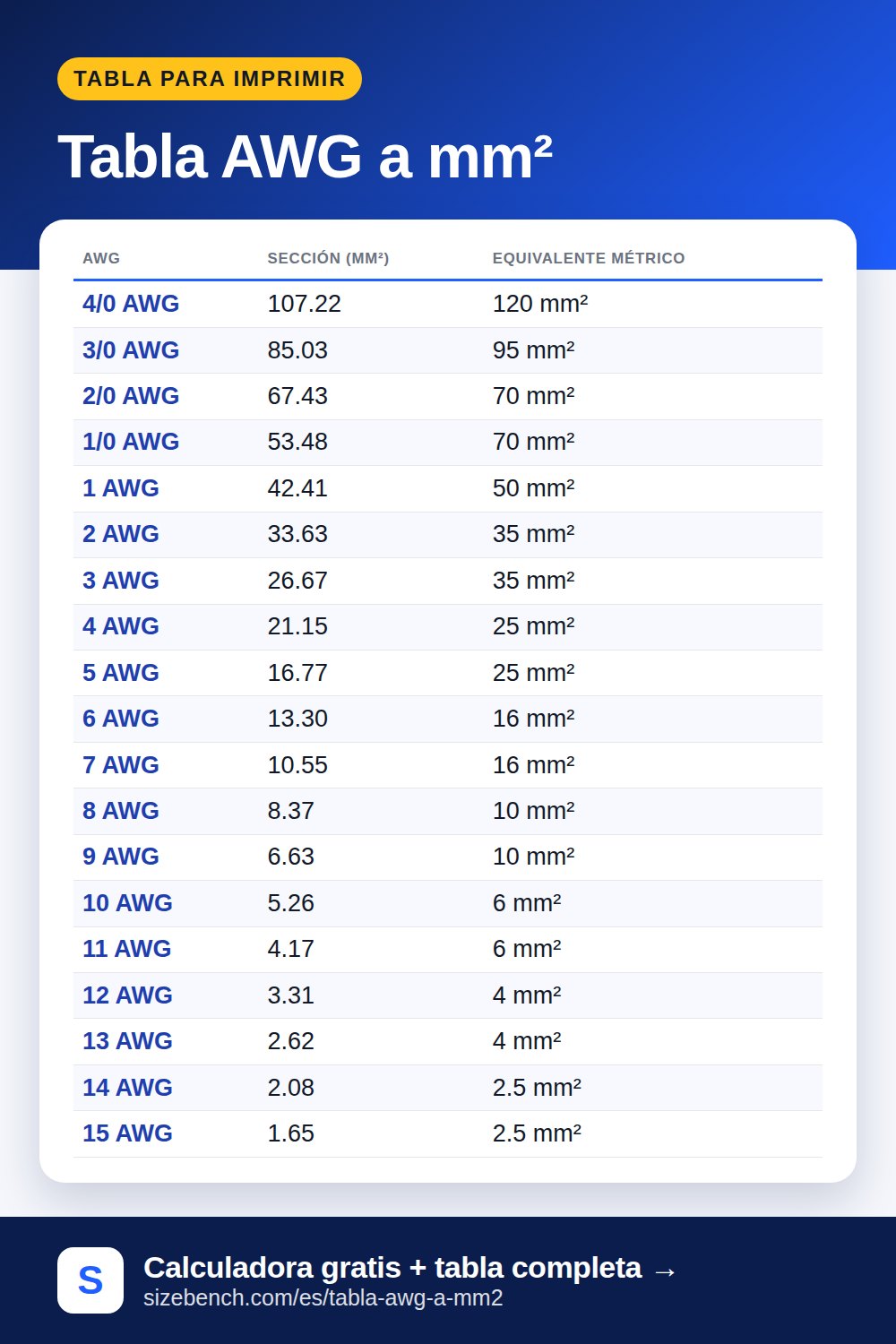Click "16 mm²" in the 7 AWG row
Screen dimensions: 896x1344
click(533, 765)
